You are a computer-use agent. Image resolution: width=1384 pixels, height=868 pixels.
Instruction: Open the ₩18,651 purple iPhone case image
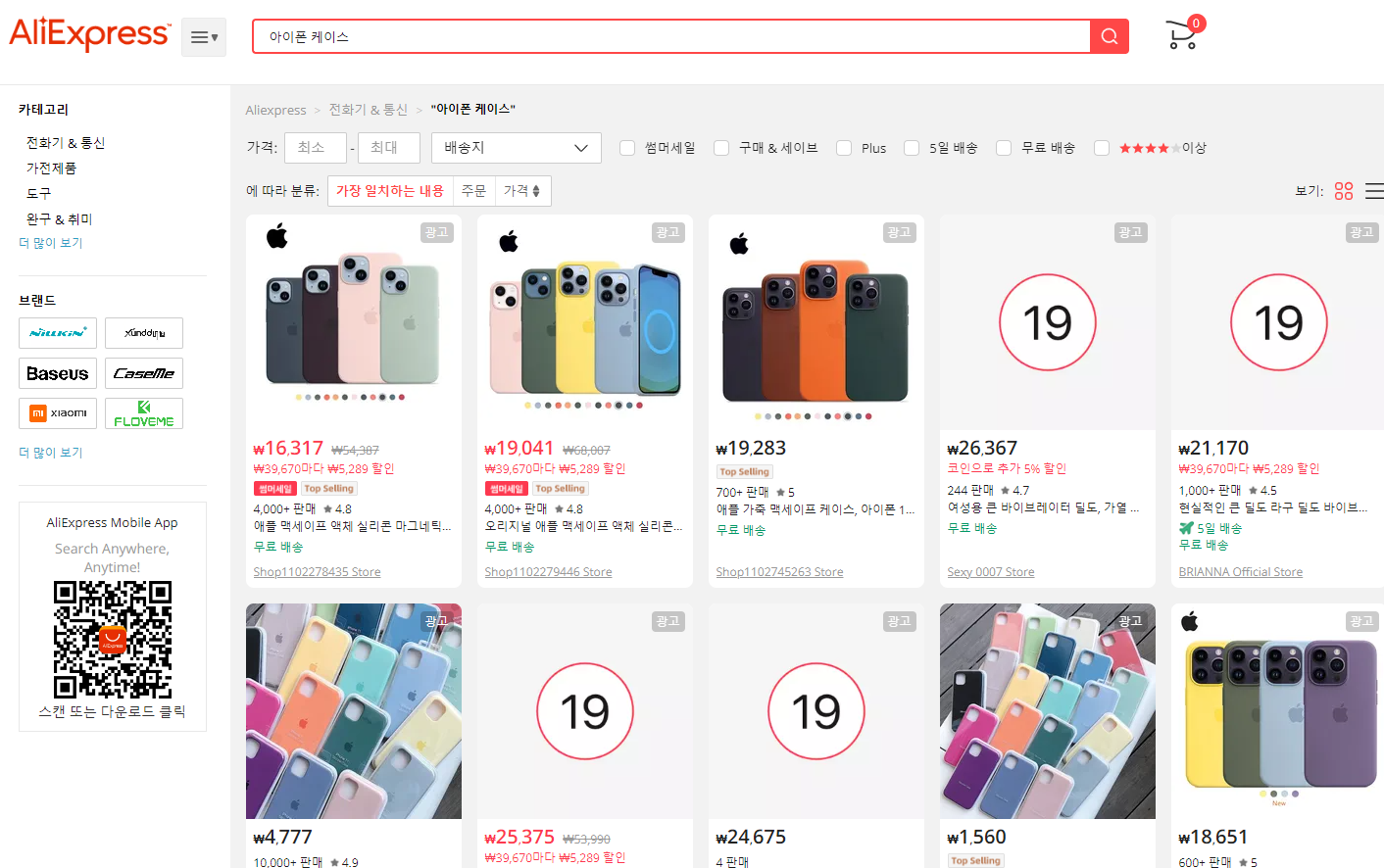(x=1278, y=711)
